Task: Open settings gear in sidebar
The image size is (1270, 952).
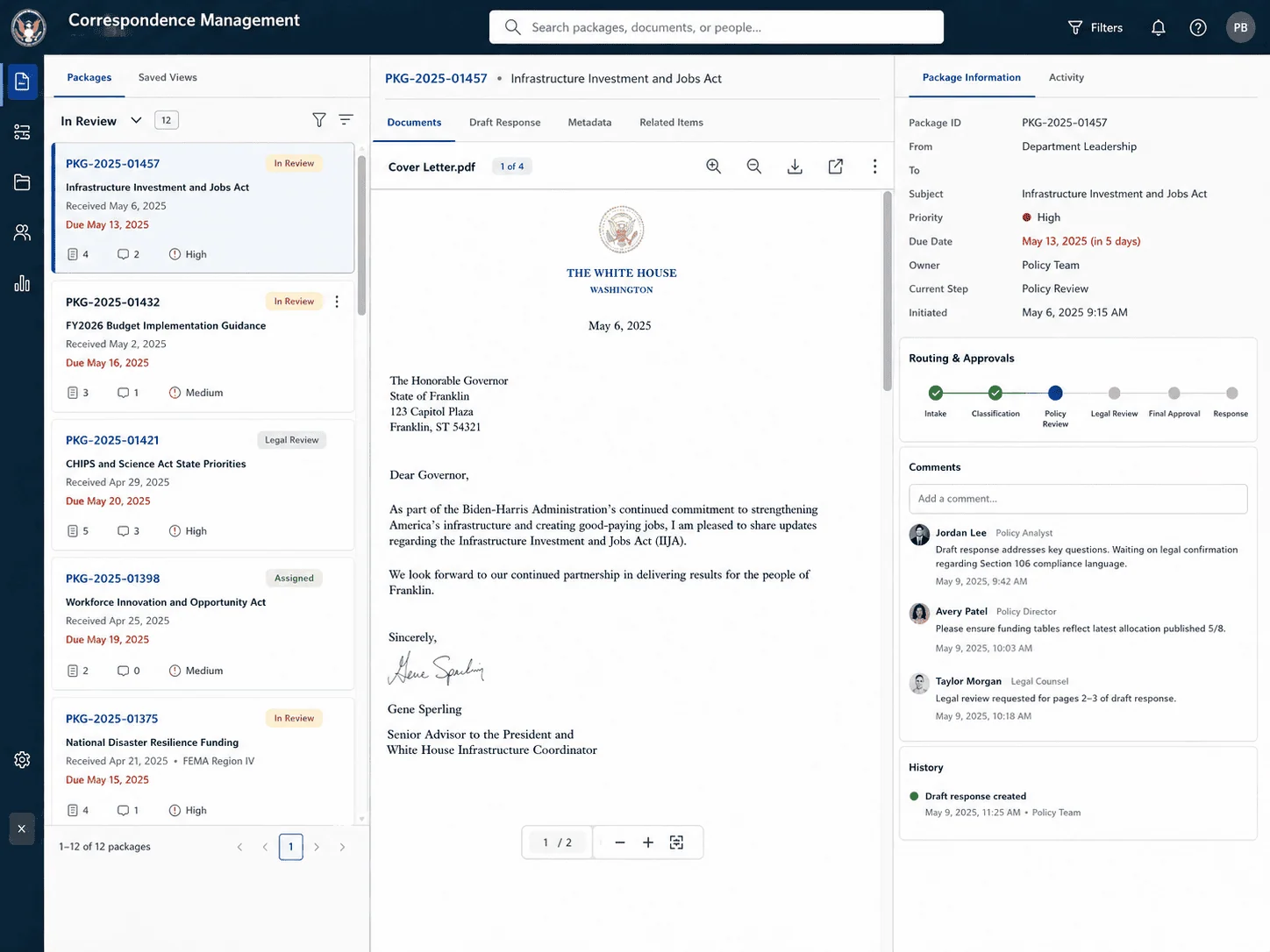Action: (22, 760)
